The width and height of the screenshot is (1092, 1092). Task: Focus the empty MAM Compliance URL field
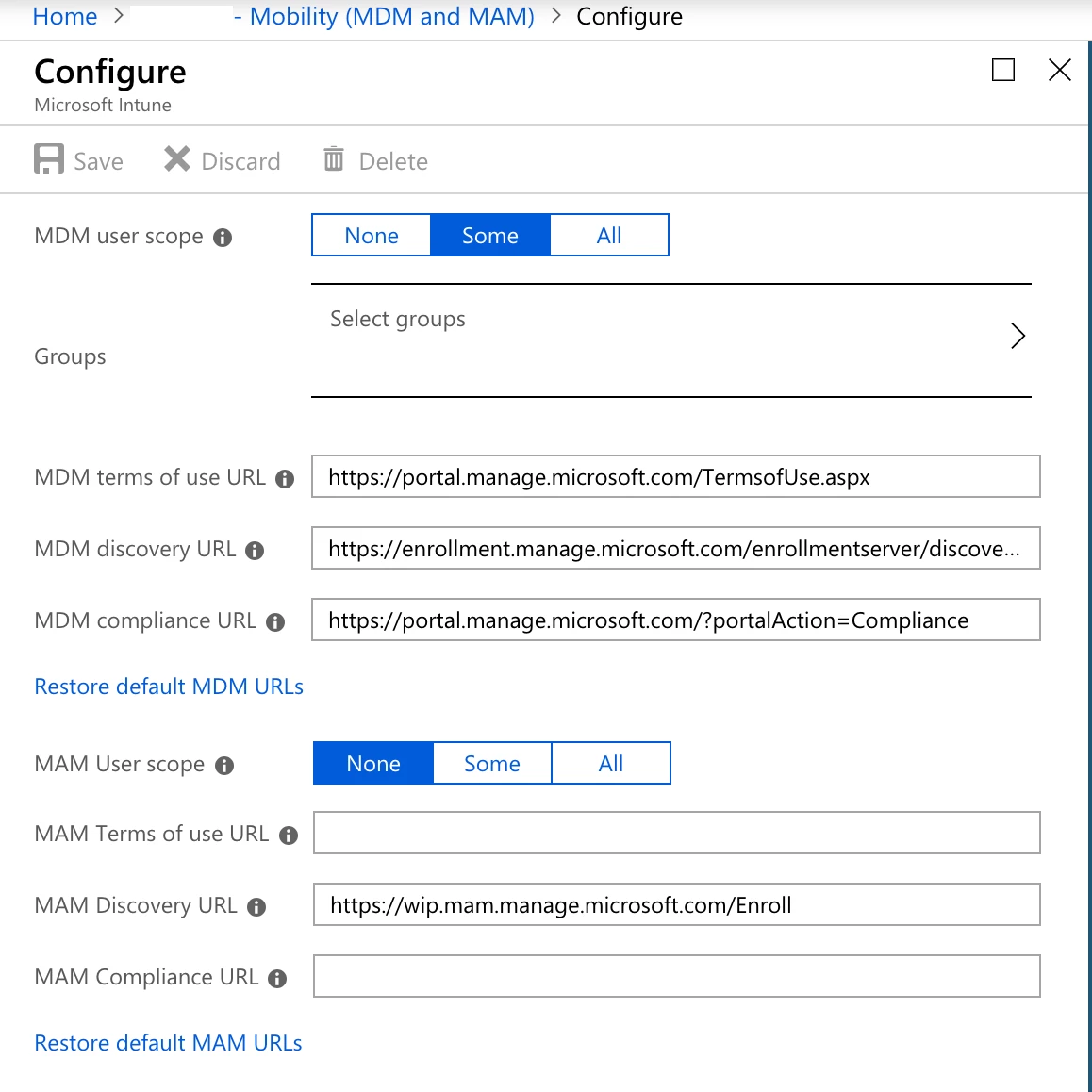coord(677,976)
